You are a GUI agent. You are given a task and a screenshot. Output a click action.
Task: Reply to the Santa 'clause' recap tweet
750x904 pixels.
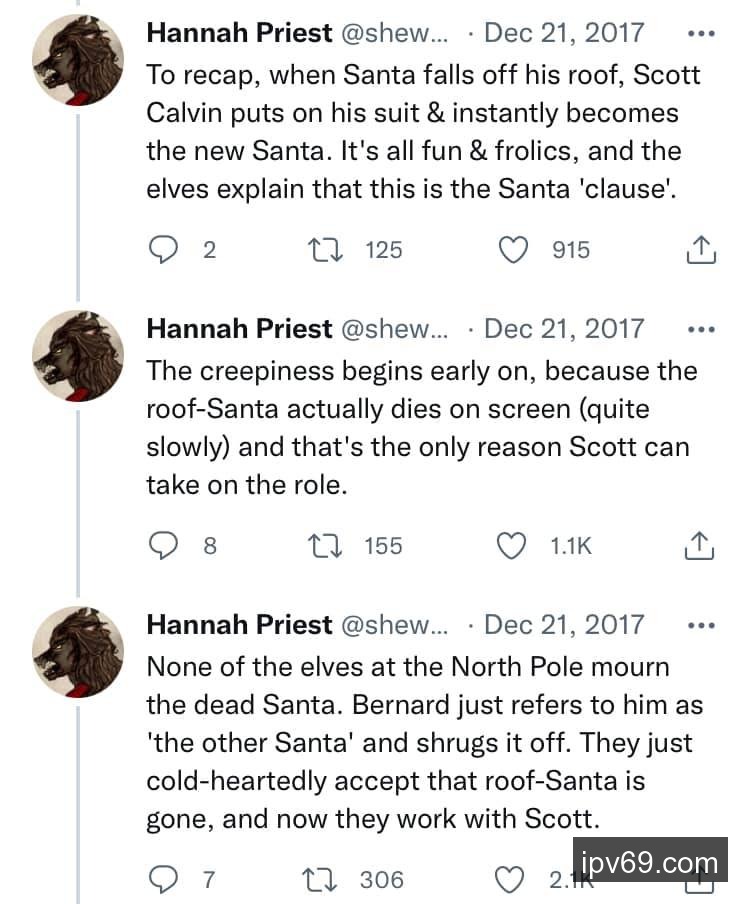(162, 250)
